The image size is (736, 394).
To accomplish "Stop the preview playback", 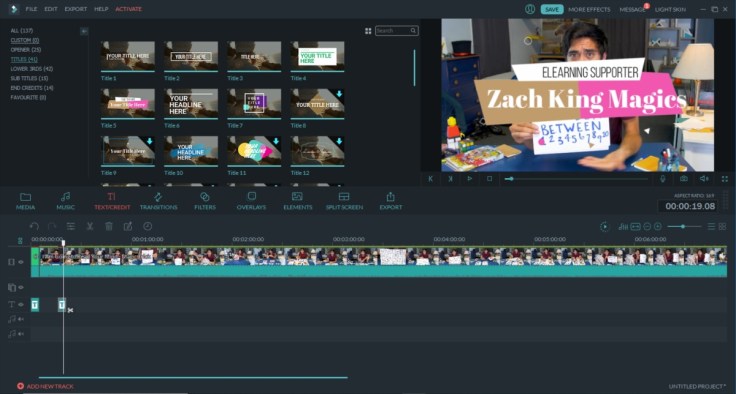I will [489, 178].
